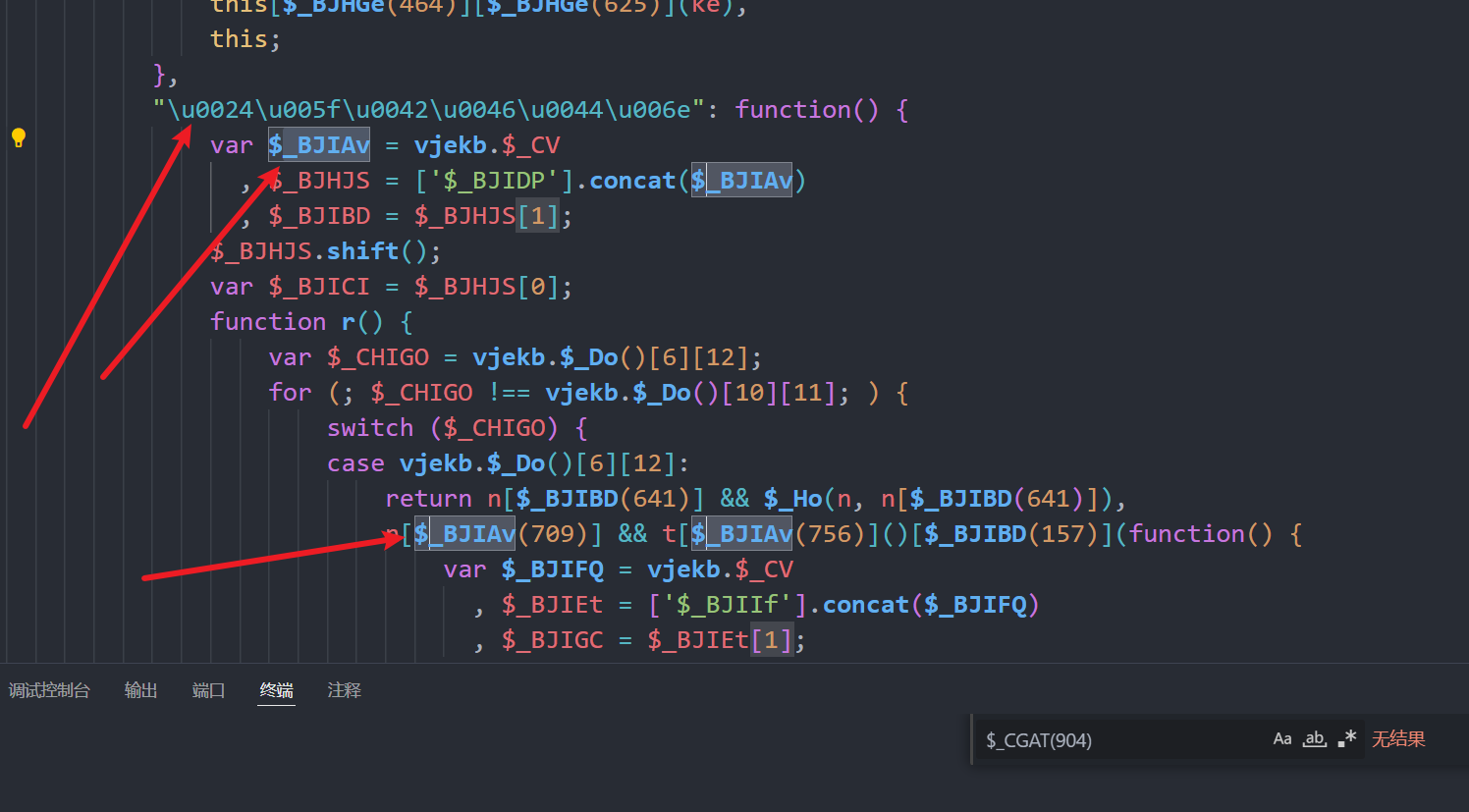Viewport: 1469px width, 812px height.
Task: Place cursor on the switch keyword
Action: point(370,428)
